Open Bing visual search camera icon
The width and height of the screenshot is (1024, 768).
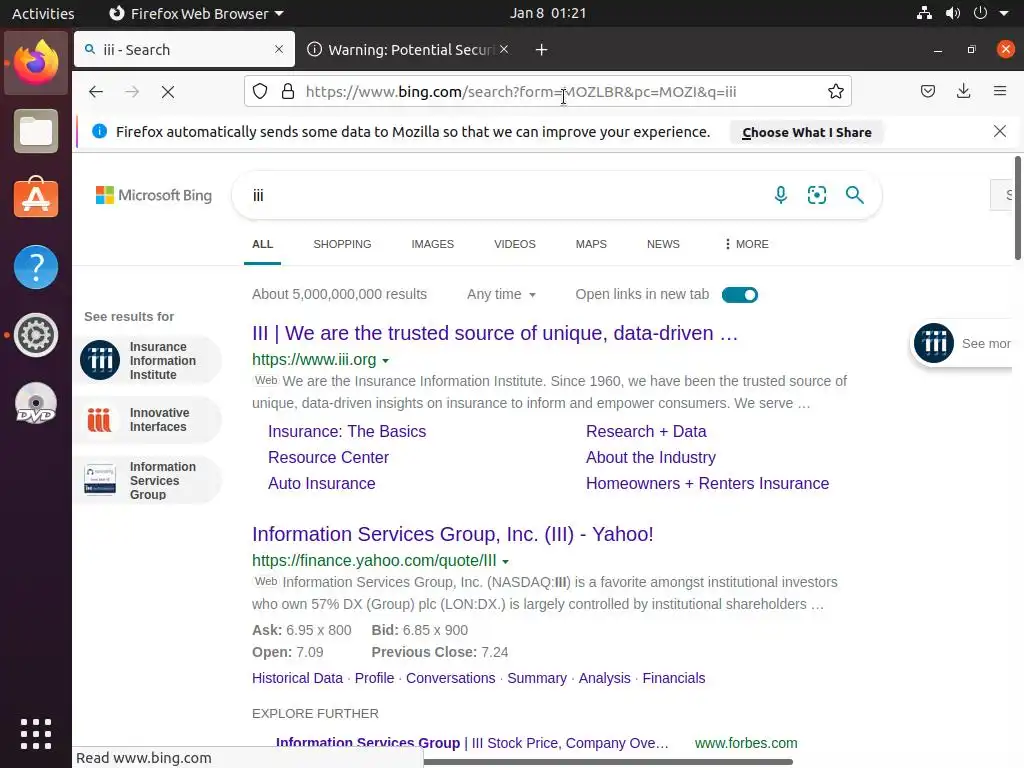click(817, 195)
